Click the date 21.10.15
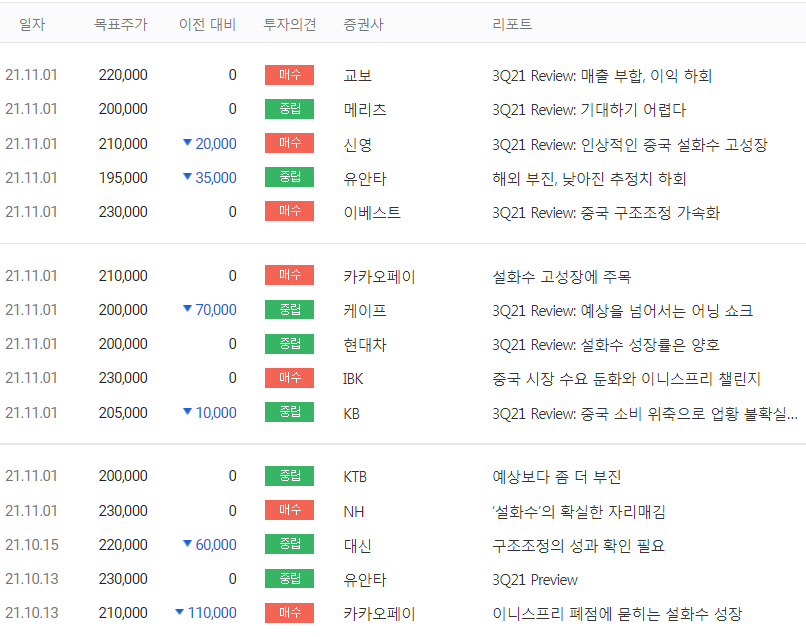Viewport: 806px width, 637px height. point(32,545)
